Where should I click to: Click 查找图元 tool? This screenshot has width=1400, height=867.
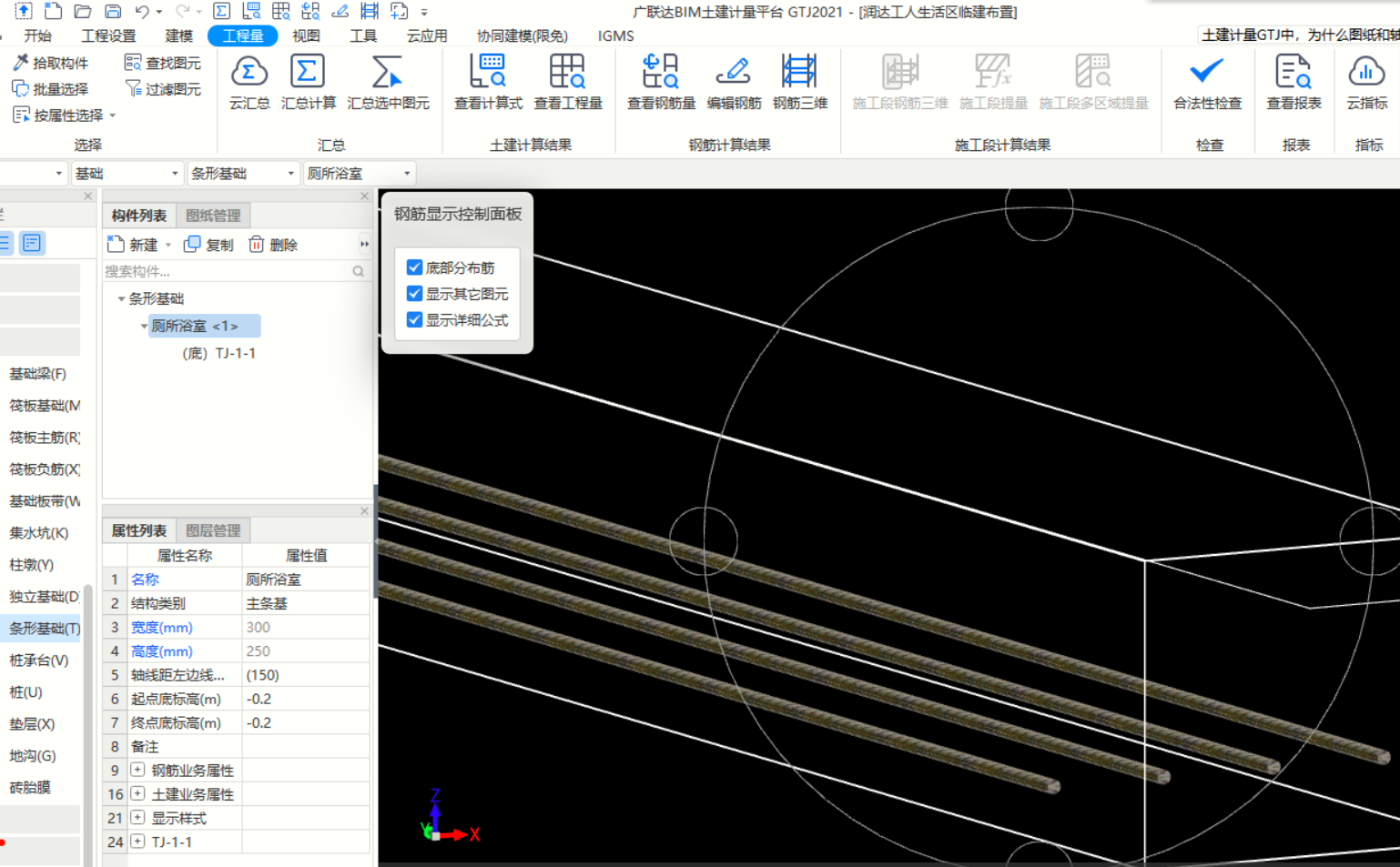[162, 63]
